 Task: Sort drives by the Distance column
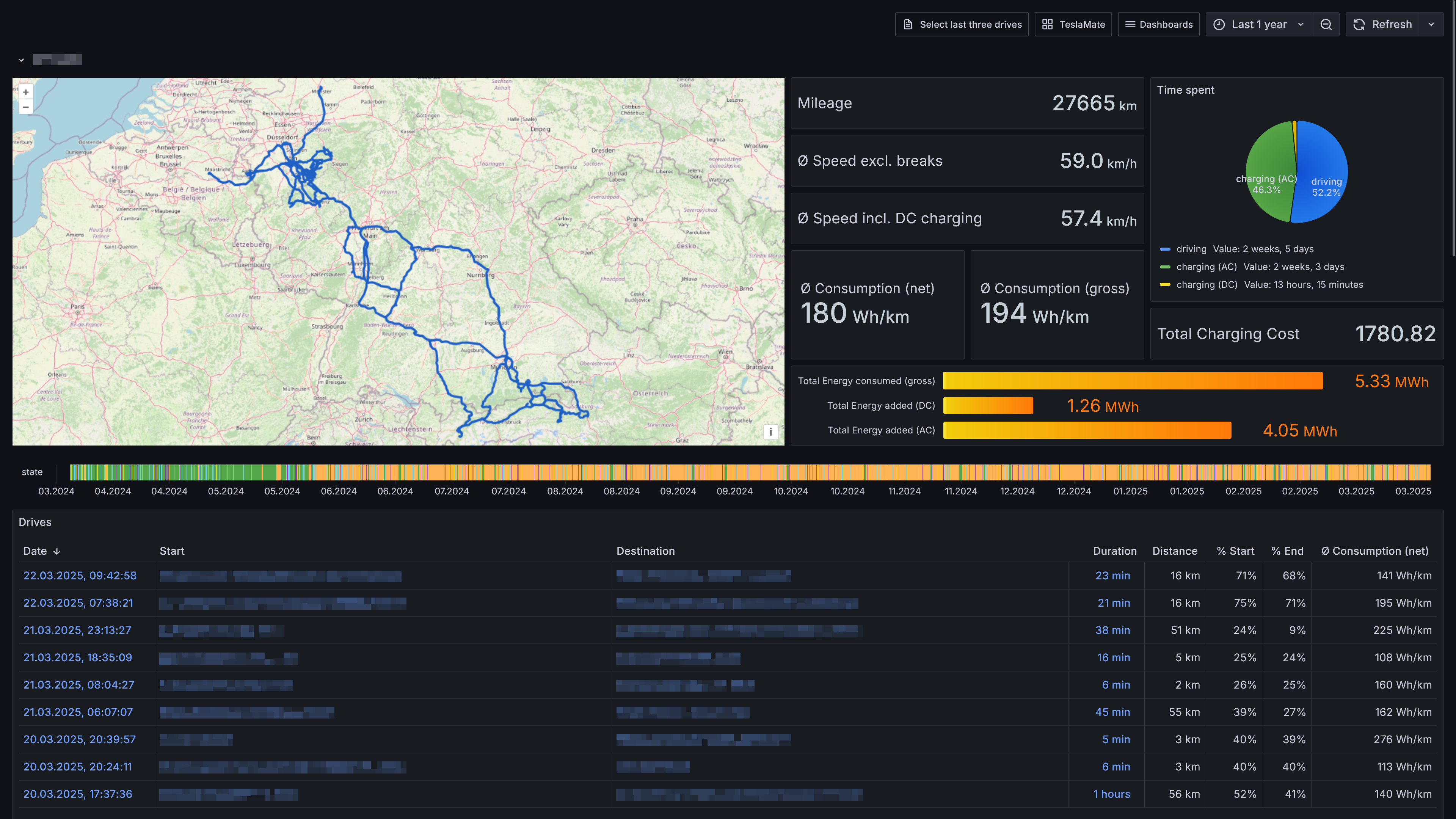(x=1175, y=551)
